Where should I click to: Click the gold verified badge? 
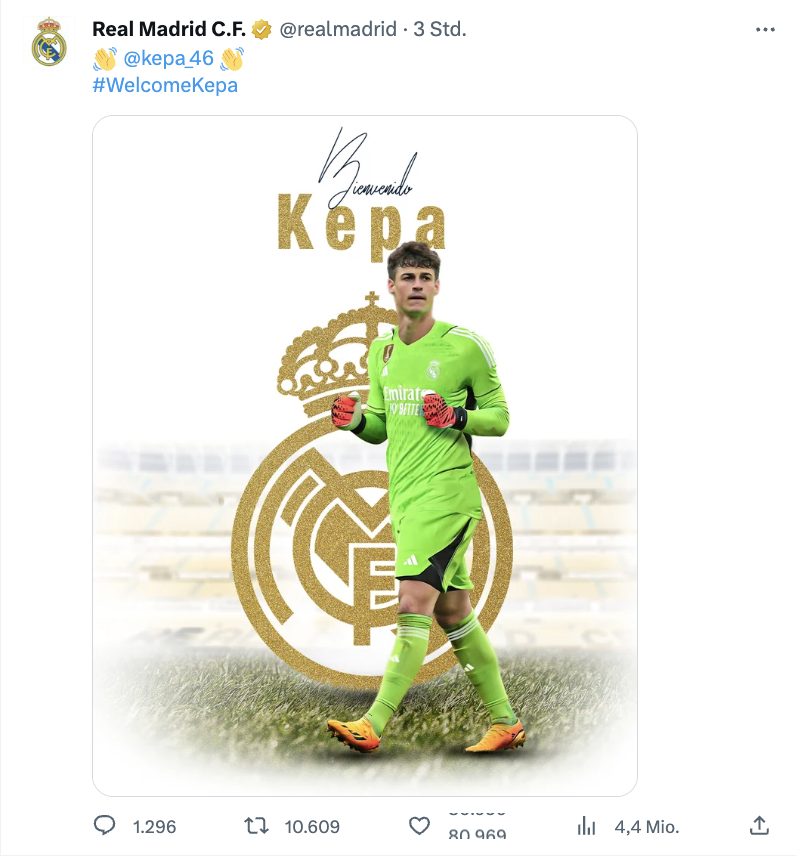(x=261, y=30)
